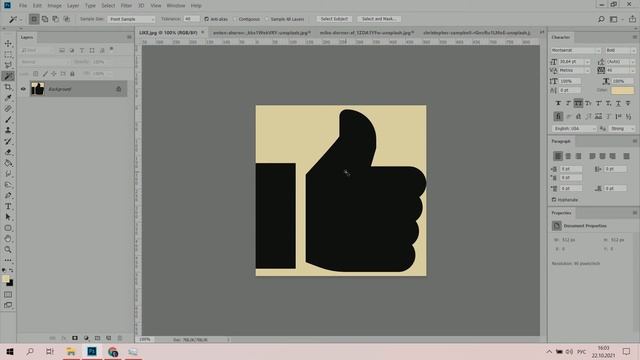This screenshot has height=360, width=640.
Task: Click the background color swatch
Action: point(10,283)
